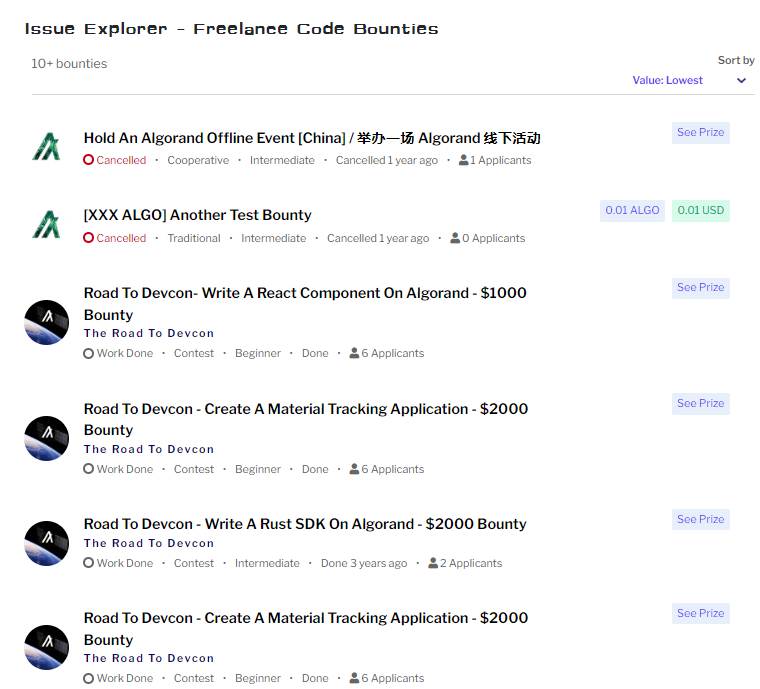Click 'The Road To Devcon' under React Component bounty
This screenshot has width=760, height=689.
point(149,333)
